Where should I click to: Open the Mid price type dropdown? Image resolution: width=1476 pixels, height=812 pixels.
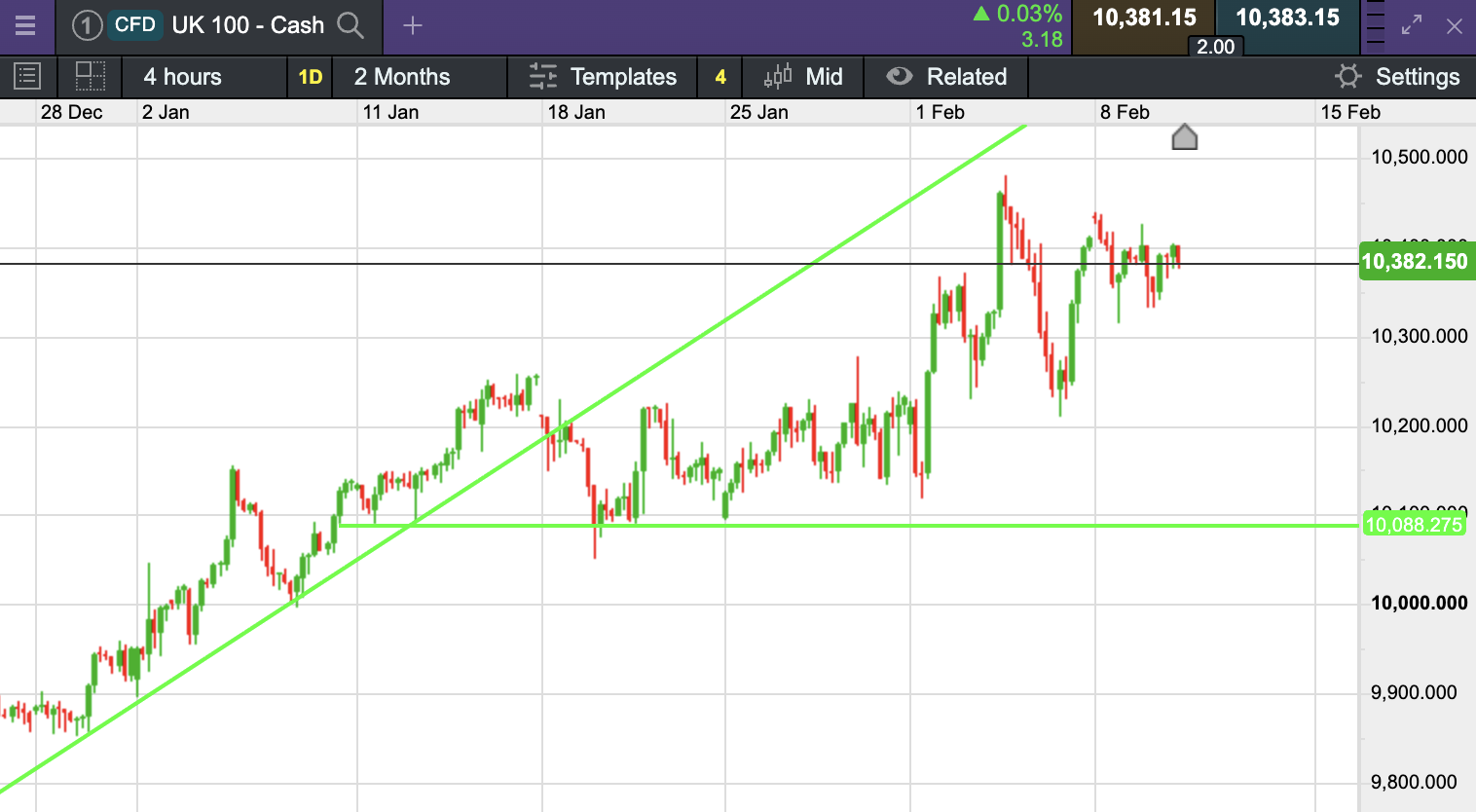[x=803, y=77]
